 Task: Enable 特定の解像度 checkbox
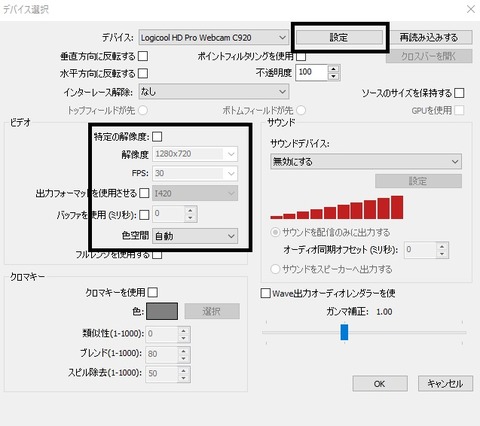tap(157, 137)
